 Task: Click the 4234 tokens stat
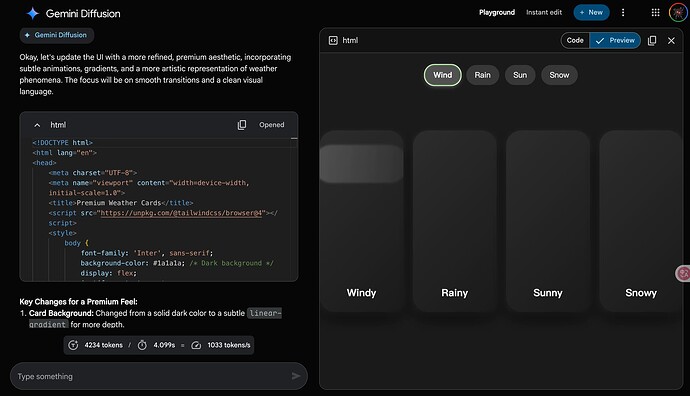click(103, 345)
